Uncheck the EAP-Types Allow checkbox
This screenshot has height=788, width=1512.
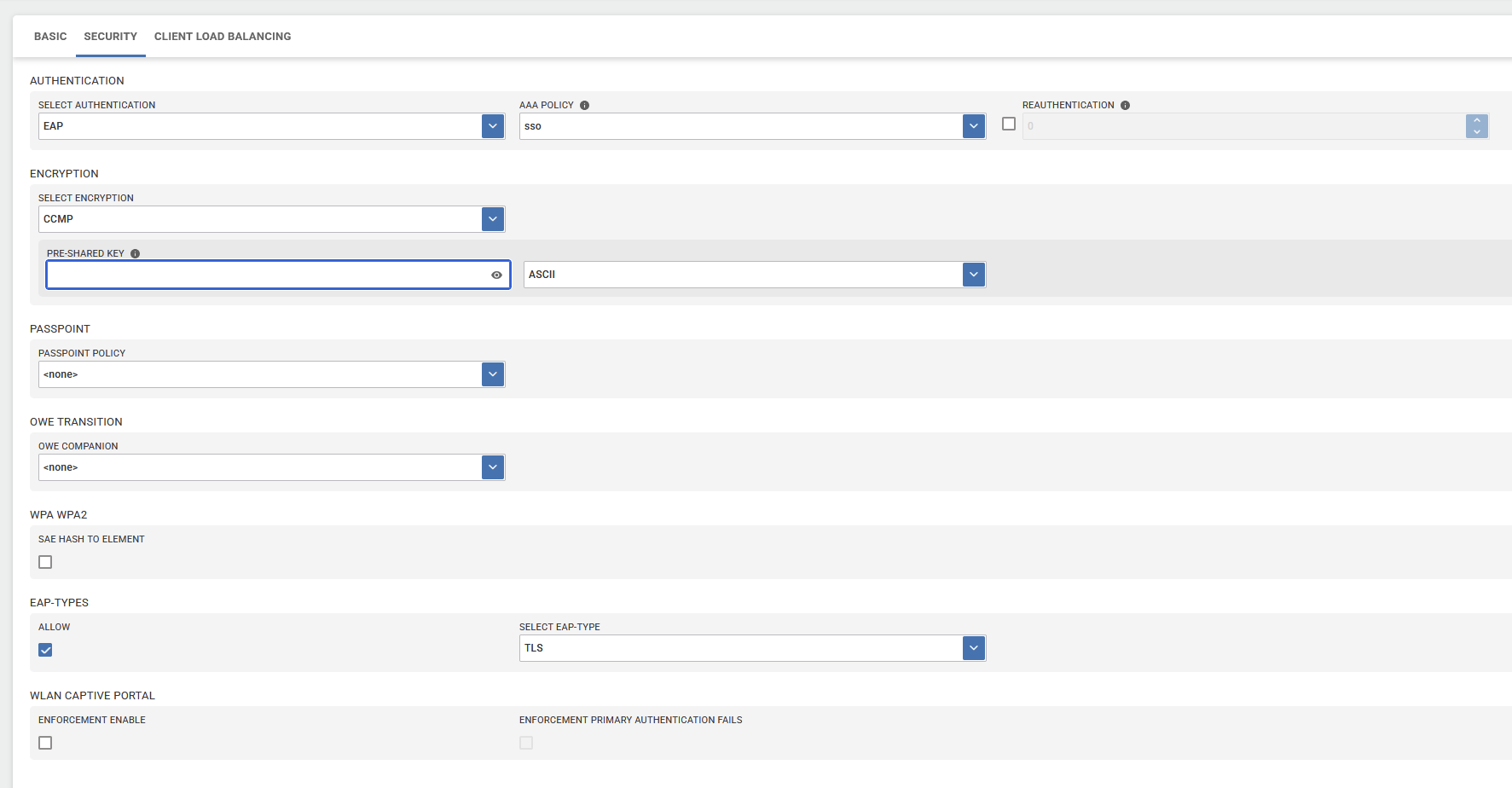45,650
